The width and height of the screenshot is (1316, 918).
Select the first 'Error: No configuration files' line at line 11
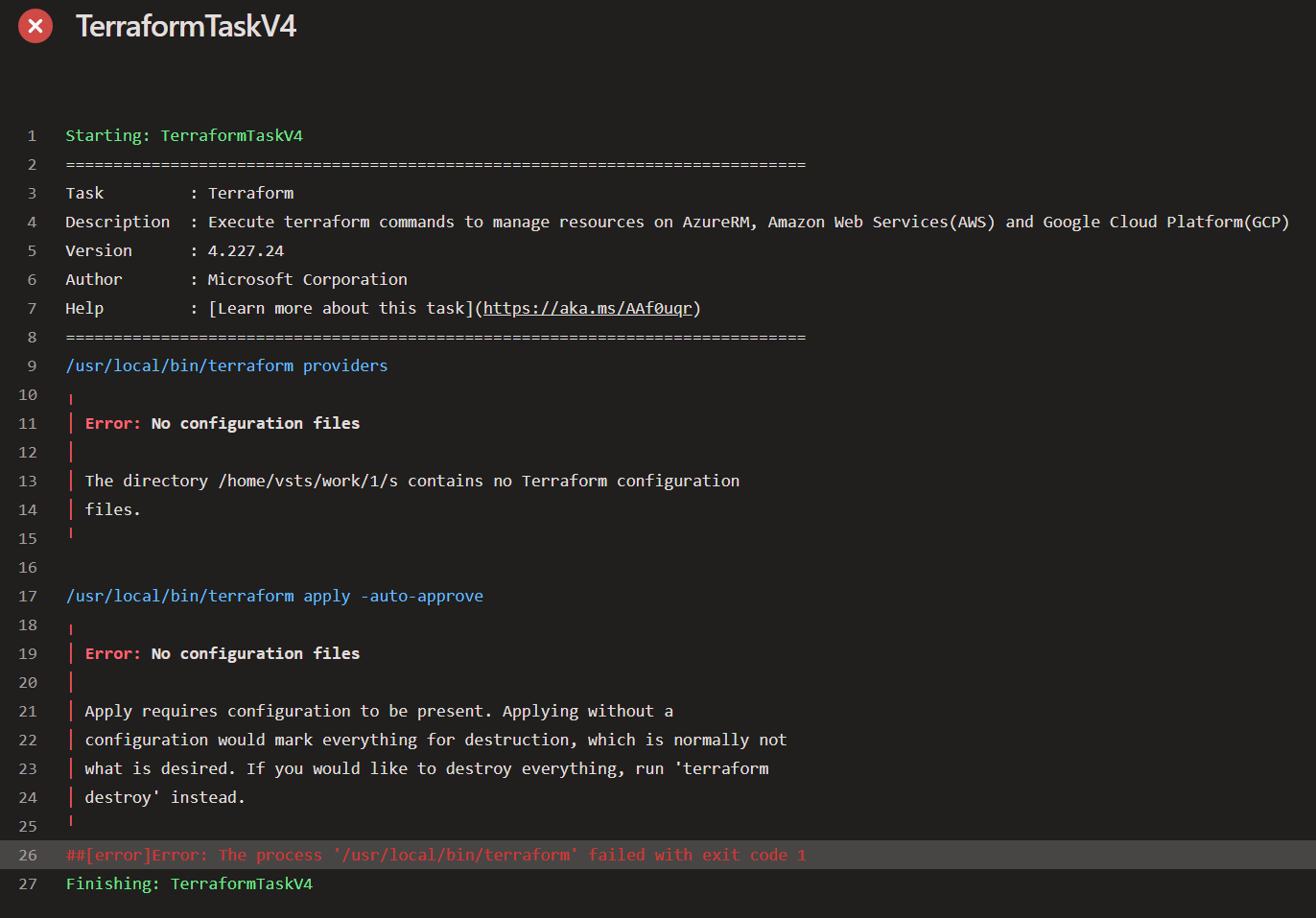pyautogui.click(x=223, y=423)
